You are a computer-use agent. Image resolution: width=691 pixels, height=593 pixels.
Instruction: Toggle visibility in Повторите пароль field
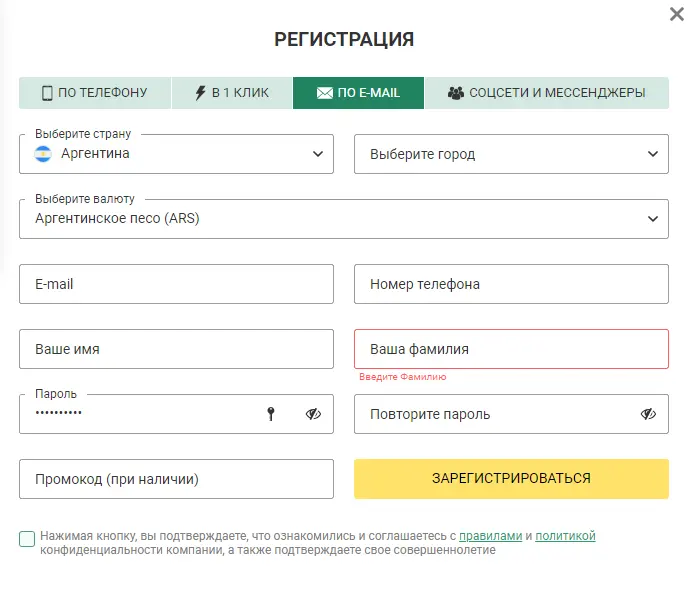coord(648,414)
